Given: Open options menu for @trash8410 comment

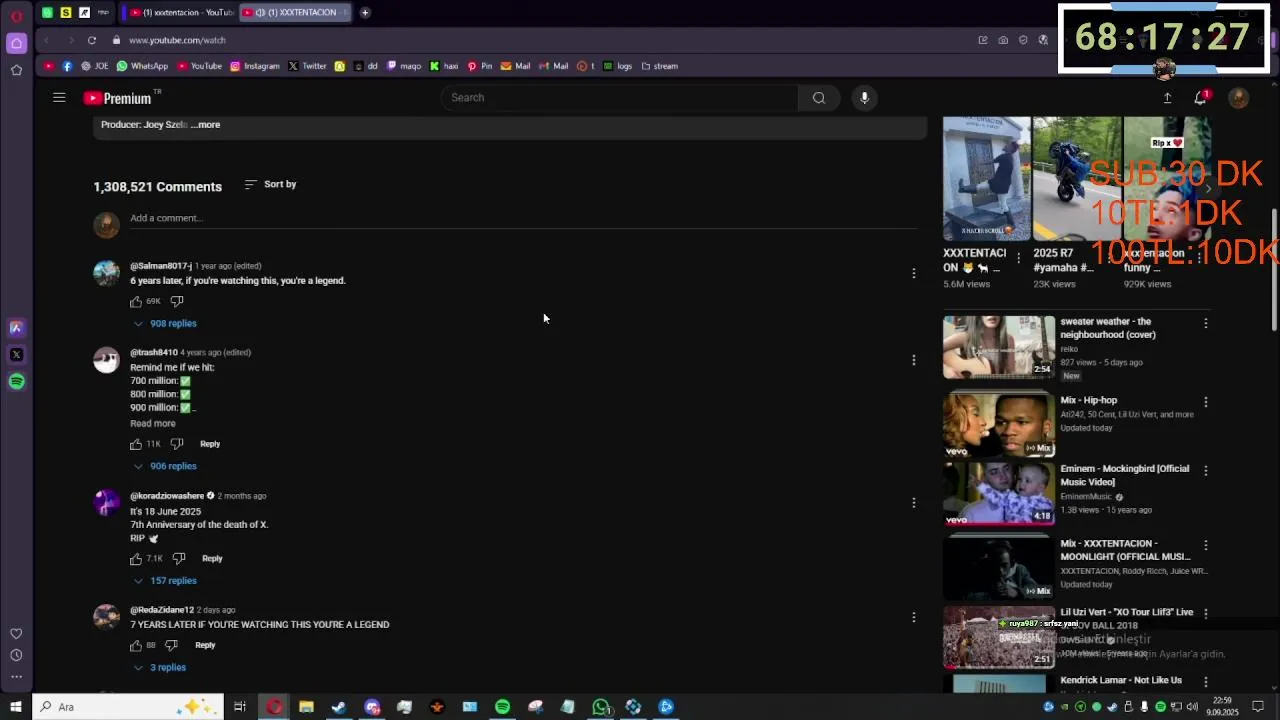Looking at the screenshot, I should pos(913,360).
